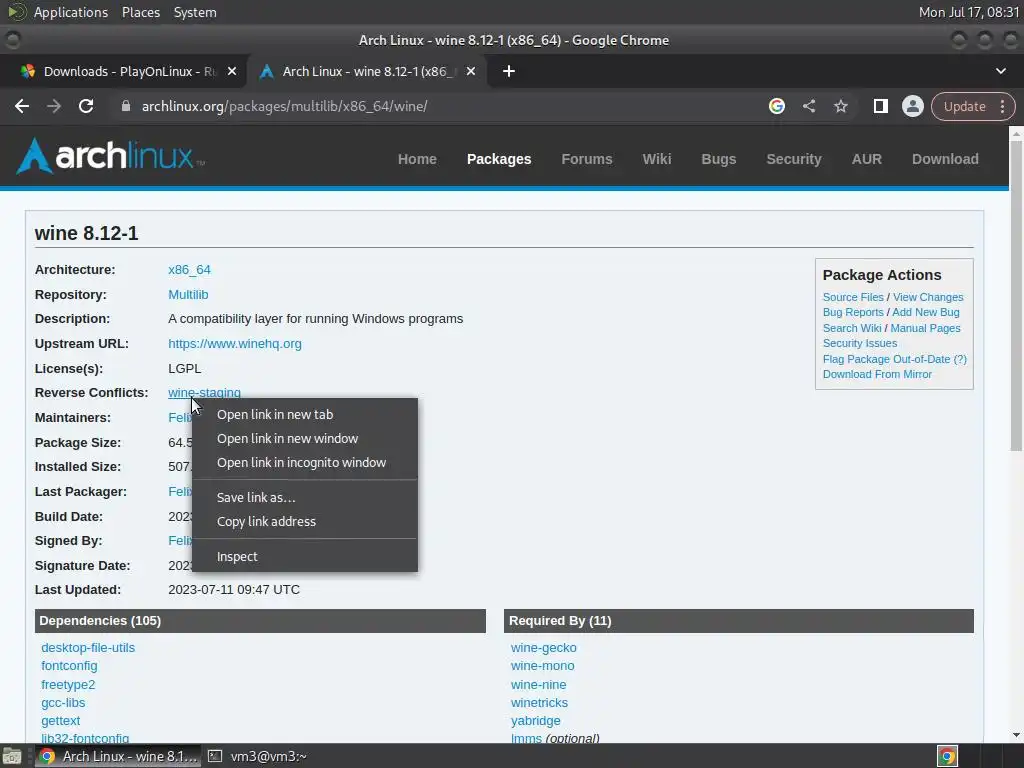1024x768 pixels.
Task: Select Save link as… option
Action: (x=304, y=498)
